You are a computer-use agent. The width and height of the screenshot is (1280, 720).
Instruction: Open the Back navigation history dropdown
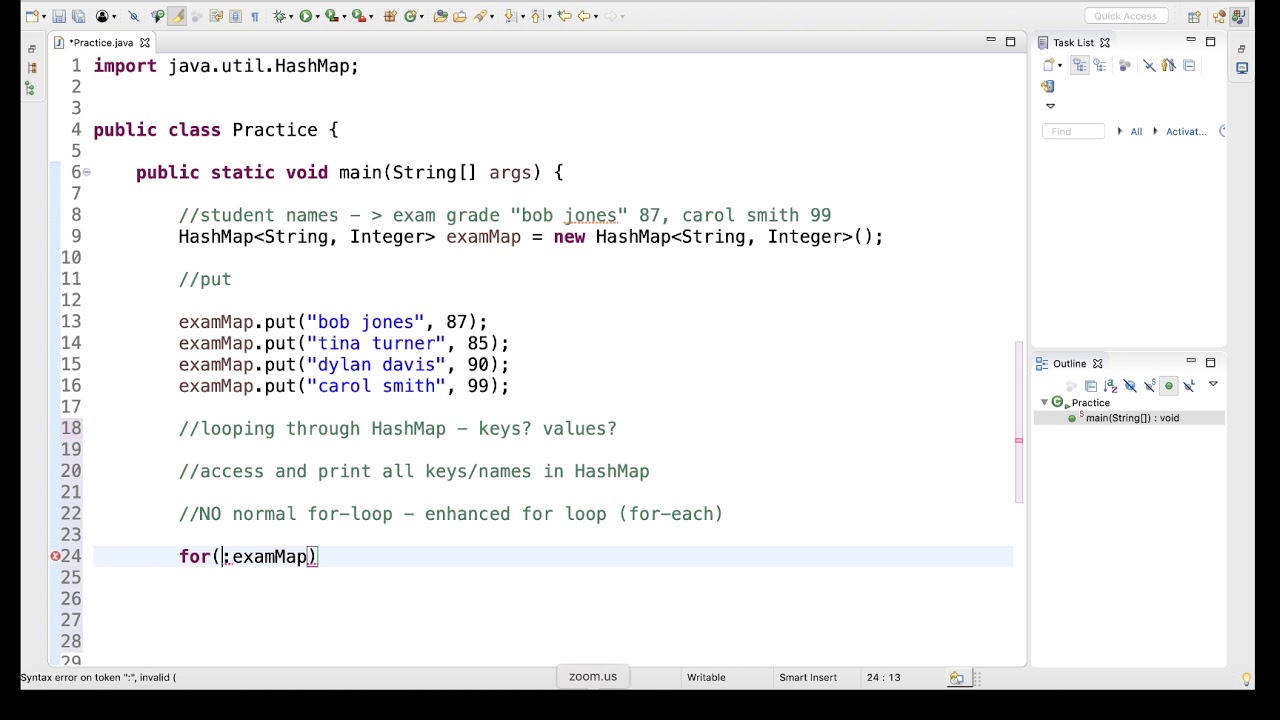tap(595, 16)
